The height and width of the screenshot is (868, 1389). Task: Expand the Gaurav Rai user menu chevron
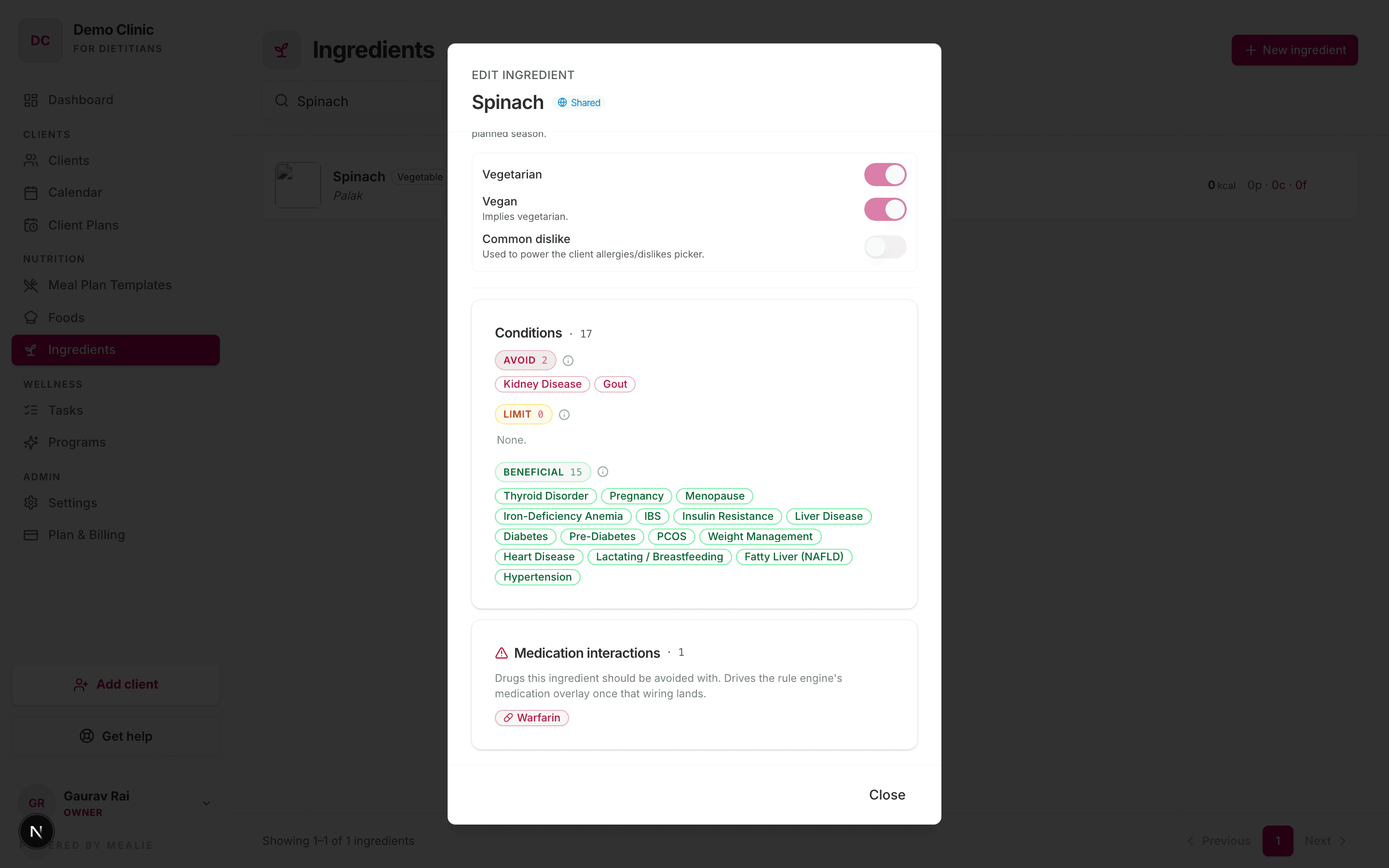point(206,803)
